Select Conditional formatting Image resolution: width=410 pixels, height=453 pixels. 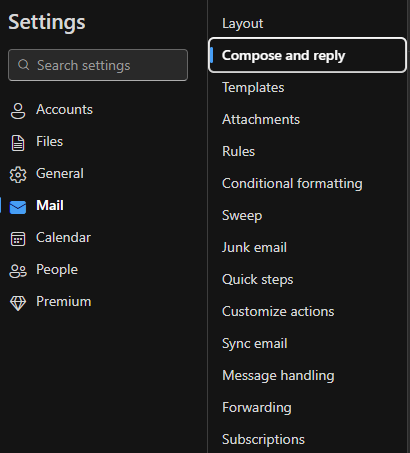292,183
